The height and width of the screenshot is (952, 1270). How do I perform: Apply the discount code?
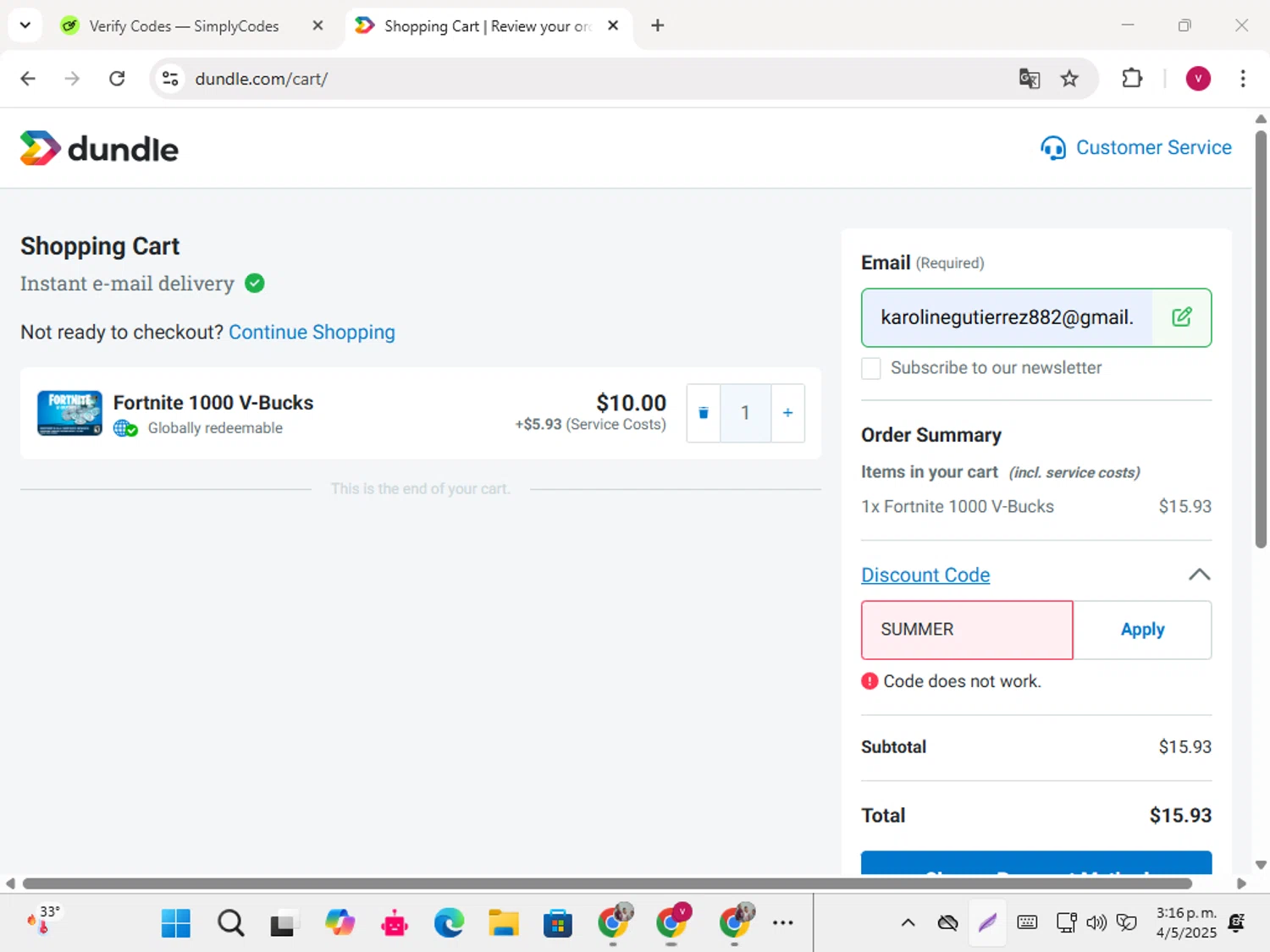pos(1142,630)
